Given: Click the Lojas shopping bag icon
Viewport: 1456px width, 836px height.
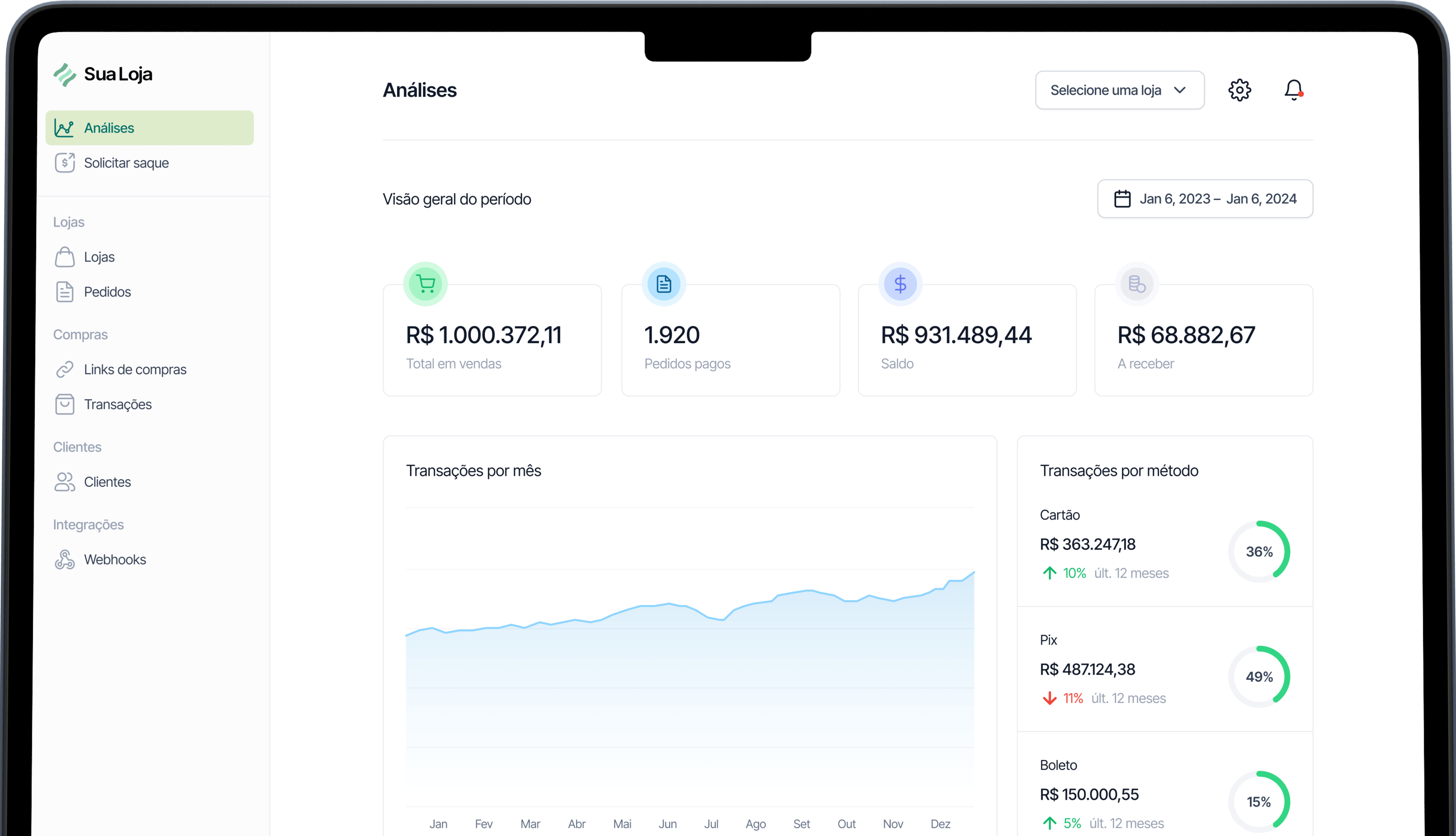Looking at the screenshot, I should click(x=65, y=257).
